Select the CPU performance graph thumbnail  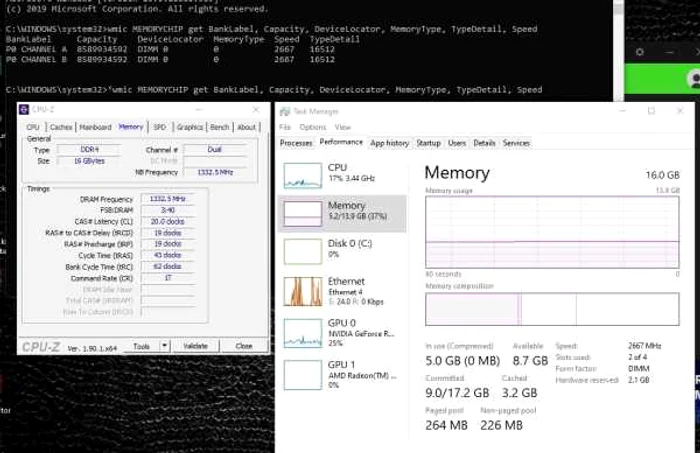pos(303,175)
